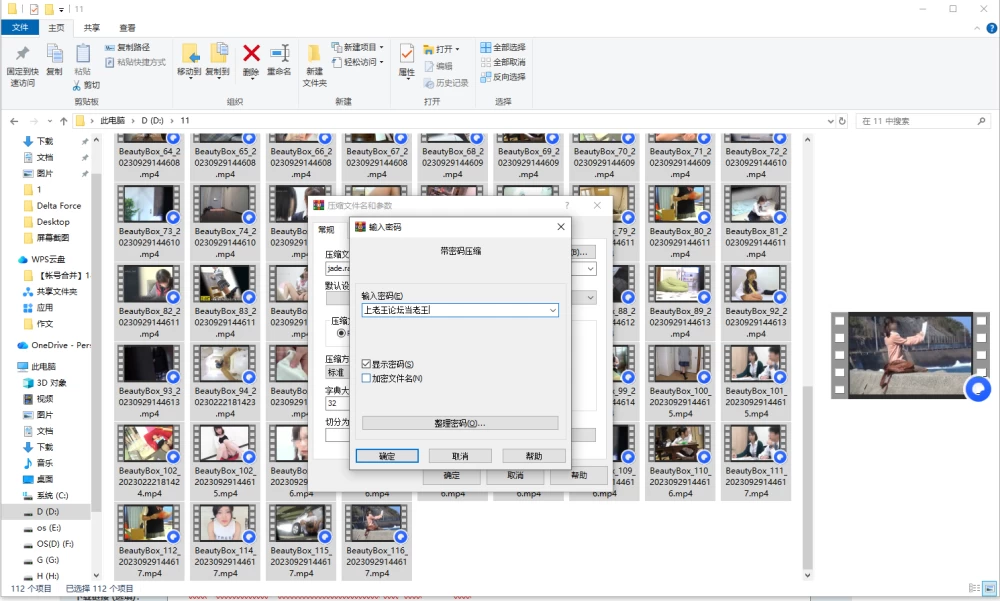Switch to details view icon in status bar

pos(974,588)
